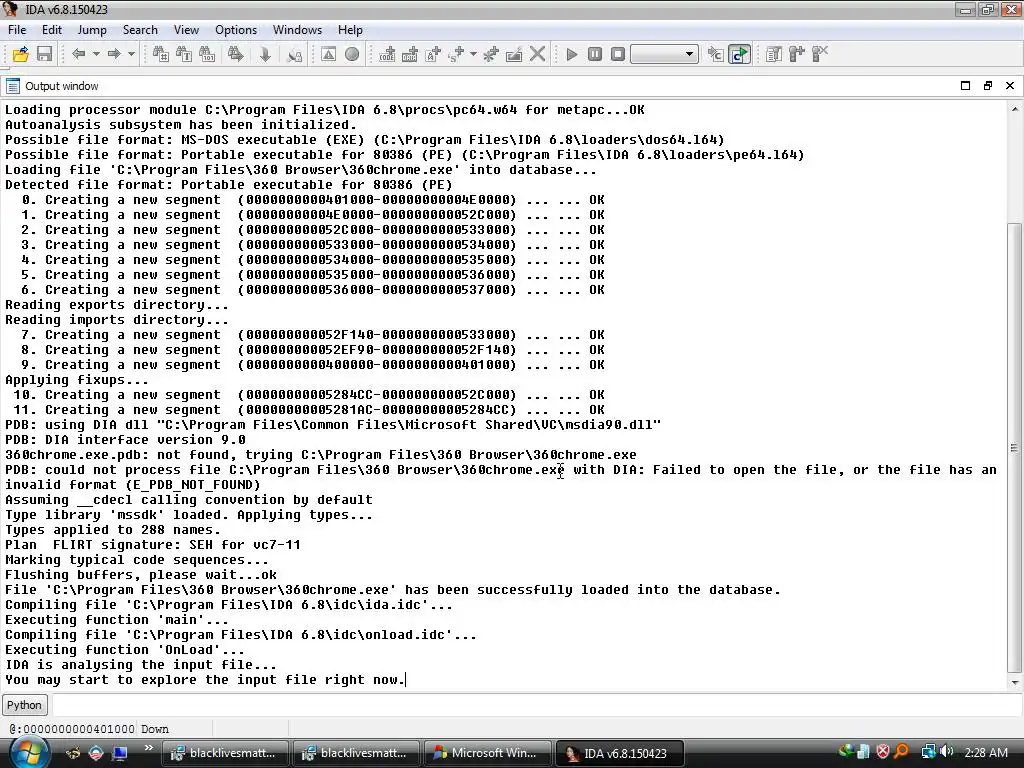Search for byte sequence binoculars icon
Screen dimensions: 1024x768
click(207, 54)
